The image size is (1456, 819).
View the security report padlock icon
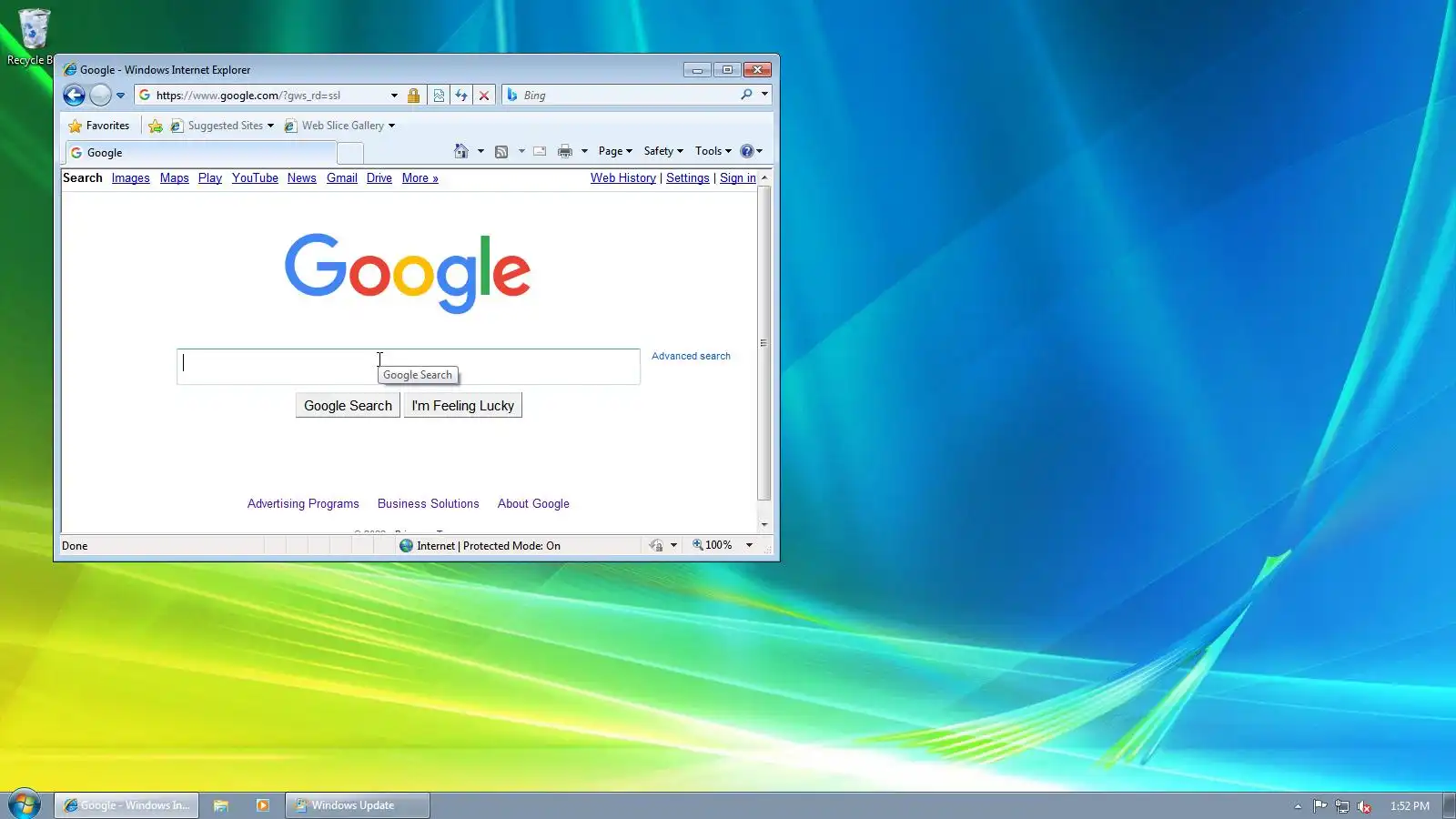[x=414, y=95]
